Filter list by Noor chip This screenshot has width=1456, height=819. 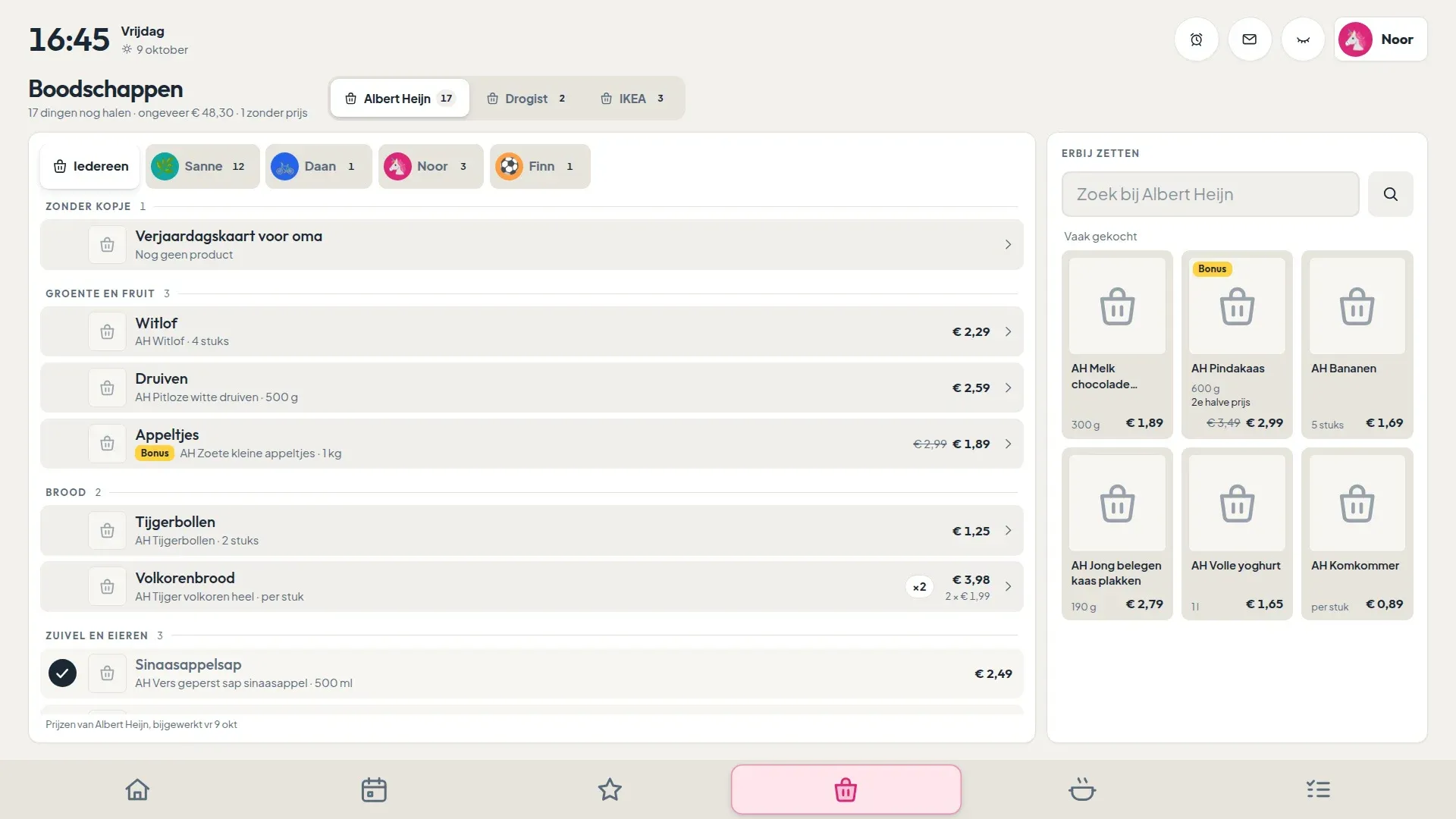point(430,166)
